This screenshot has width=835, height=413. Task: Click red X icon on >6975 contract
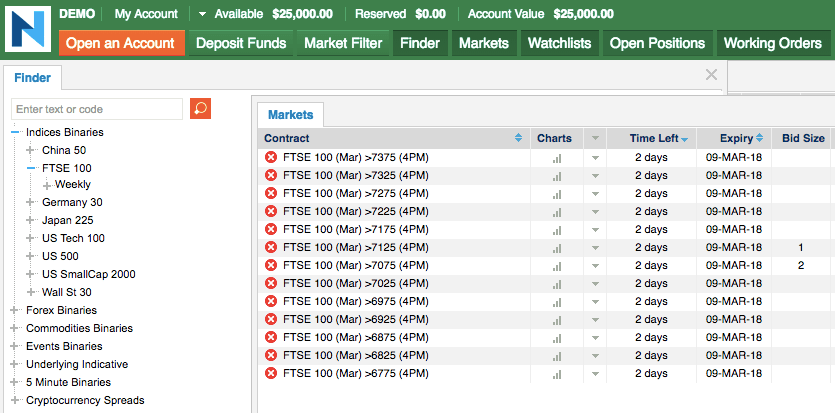[271, 301]
